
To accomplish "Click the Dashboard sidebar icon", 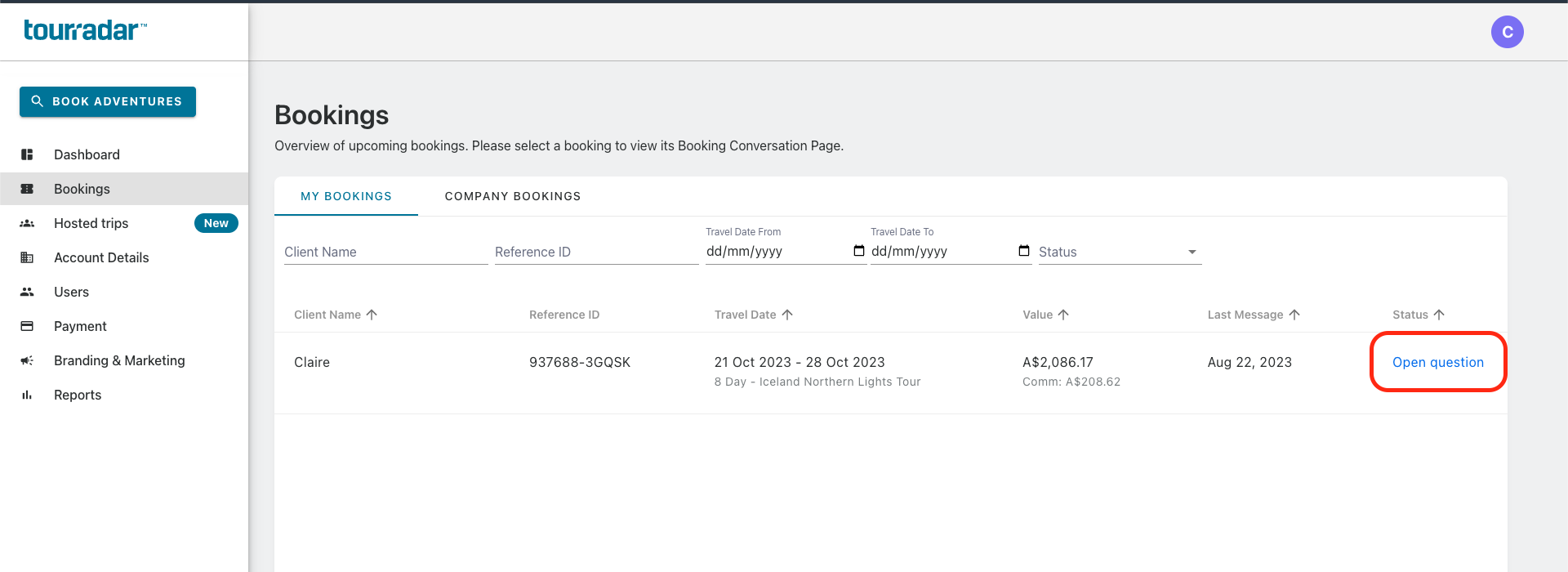I will pyautogui.click(x=27, y=154).
